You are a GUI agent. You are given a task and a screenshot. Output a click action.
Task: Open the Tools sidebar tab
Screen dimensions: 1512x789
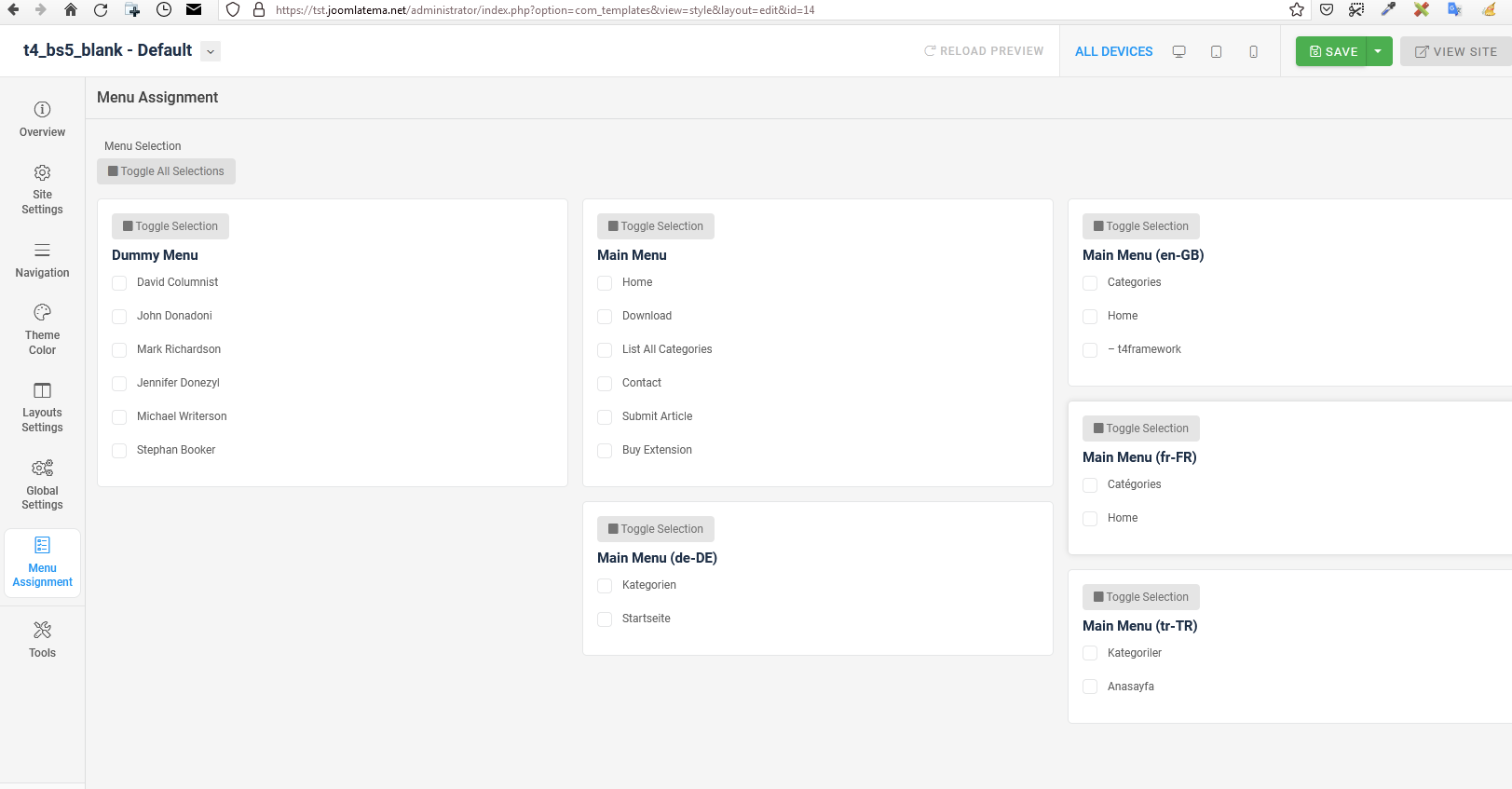click(x=43, y=640)
